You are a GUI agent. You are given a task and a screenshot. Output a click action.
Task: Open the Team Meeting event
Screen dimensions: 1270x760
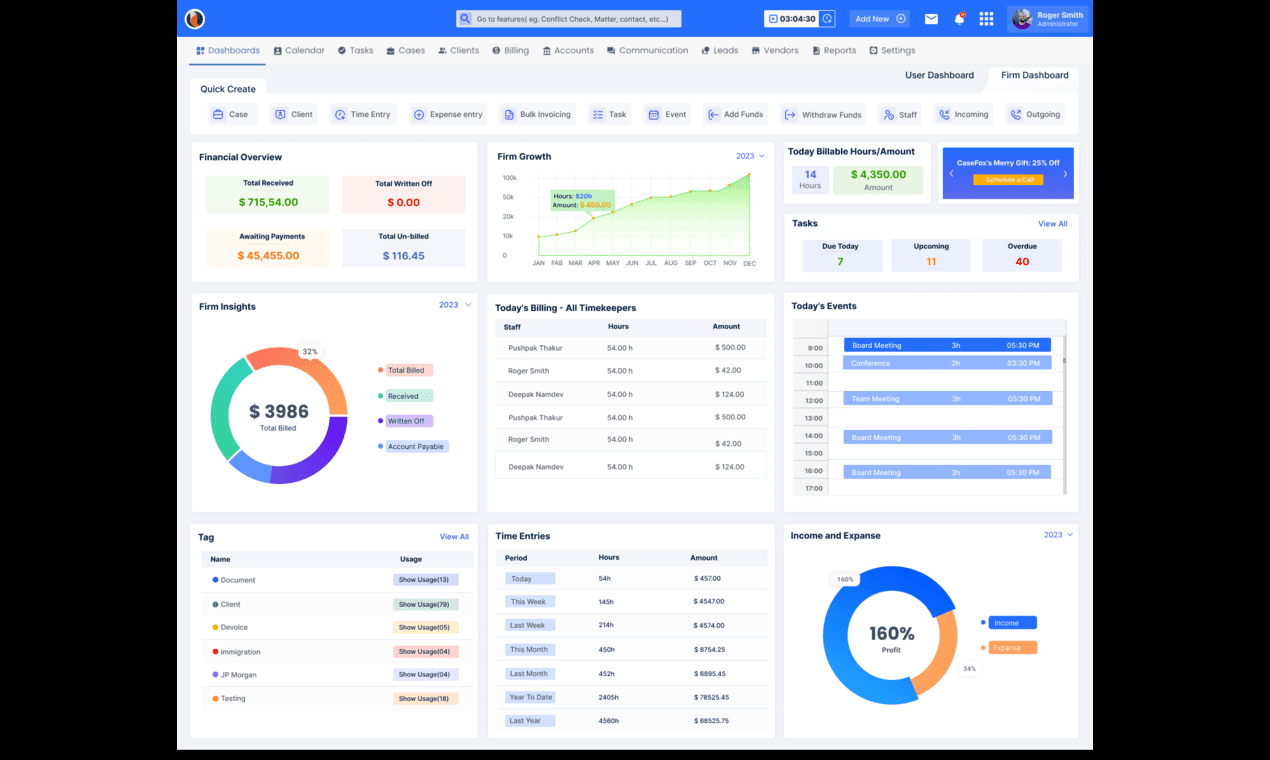click(x=948, y=398)
